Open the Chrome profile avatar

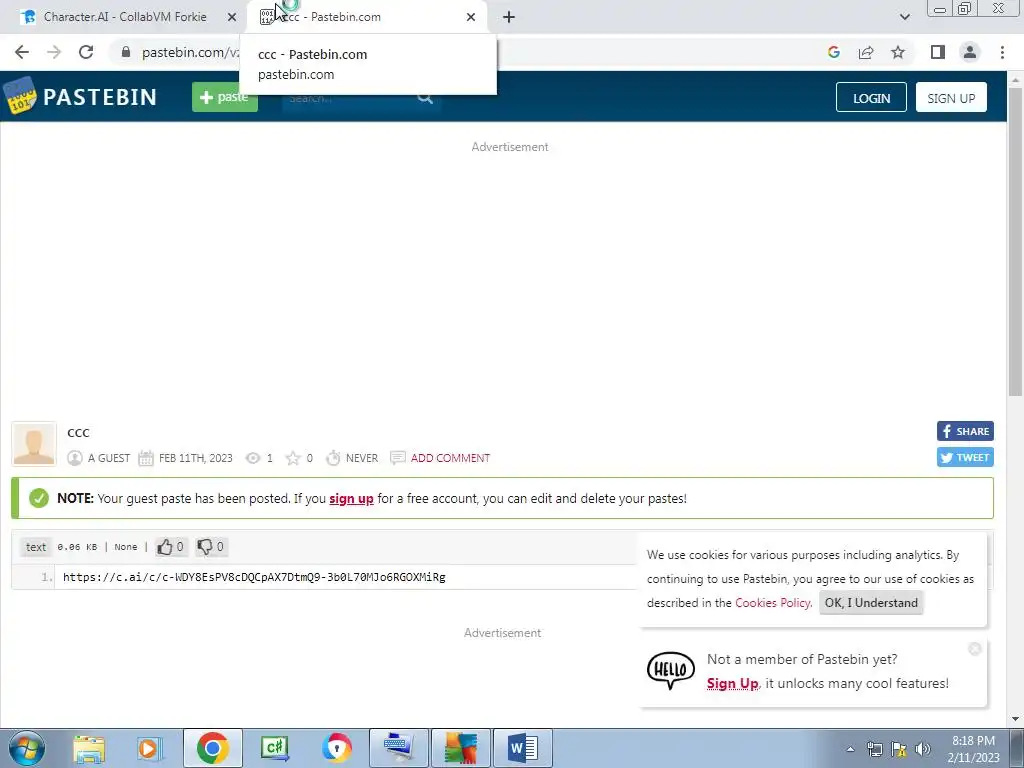970,52
